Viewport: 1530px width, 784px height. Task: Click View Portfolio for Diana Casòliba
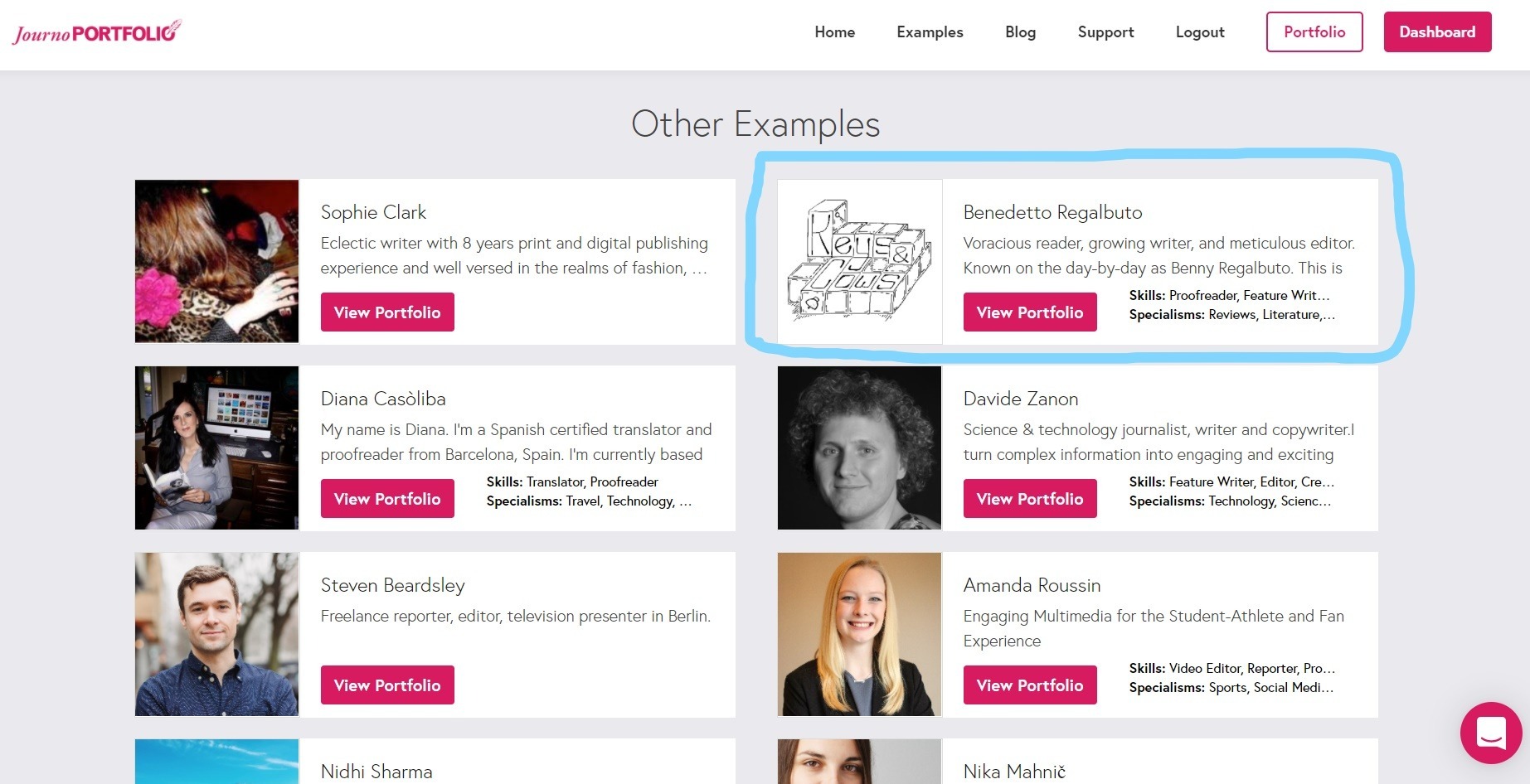point(387,499)
